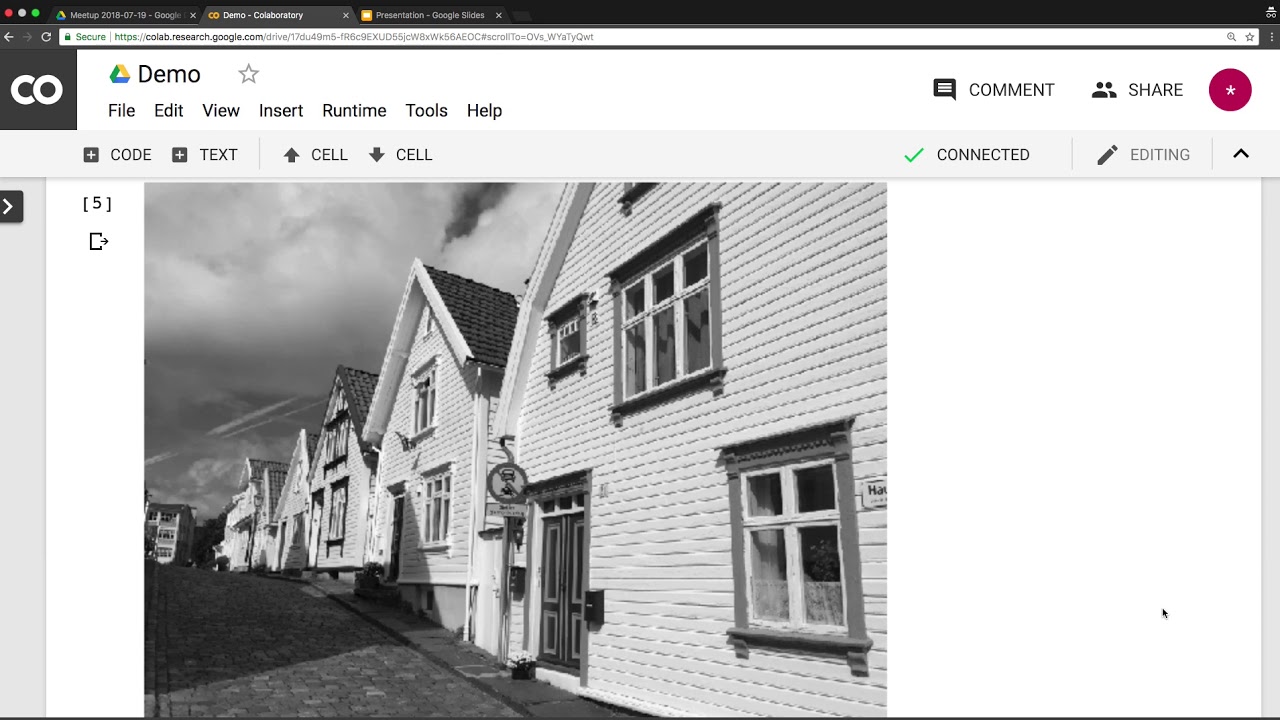Click the COMMENT button

pyautogui.click(x=993, y=90)
